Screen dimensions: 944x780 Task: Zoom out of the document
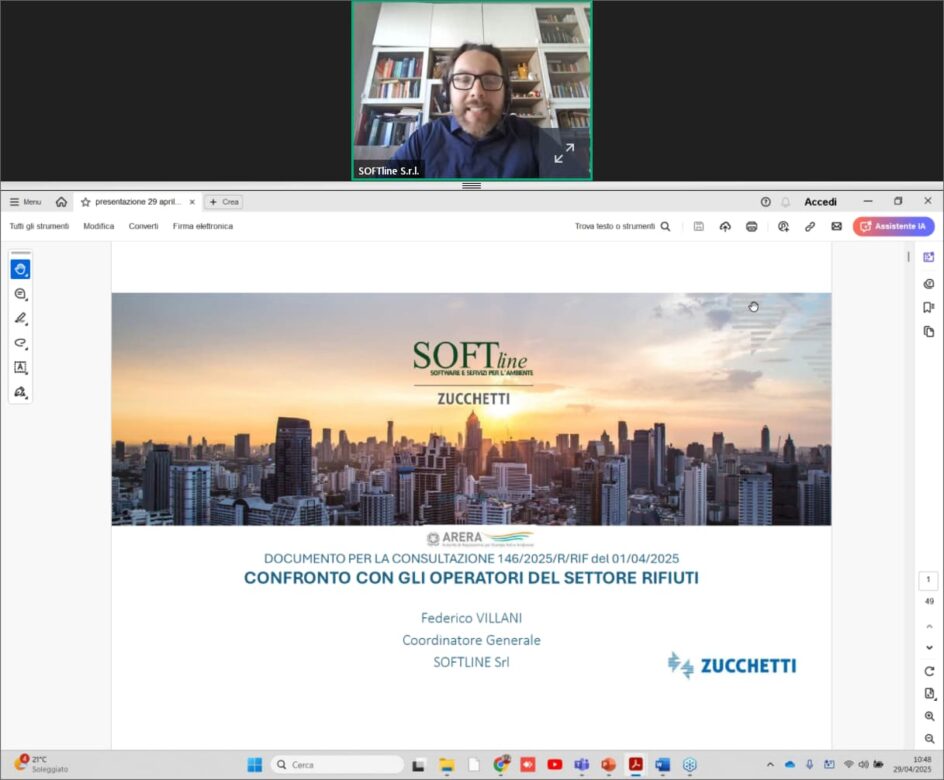click(930, 738)
